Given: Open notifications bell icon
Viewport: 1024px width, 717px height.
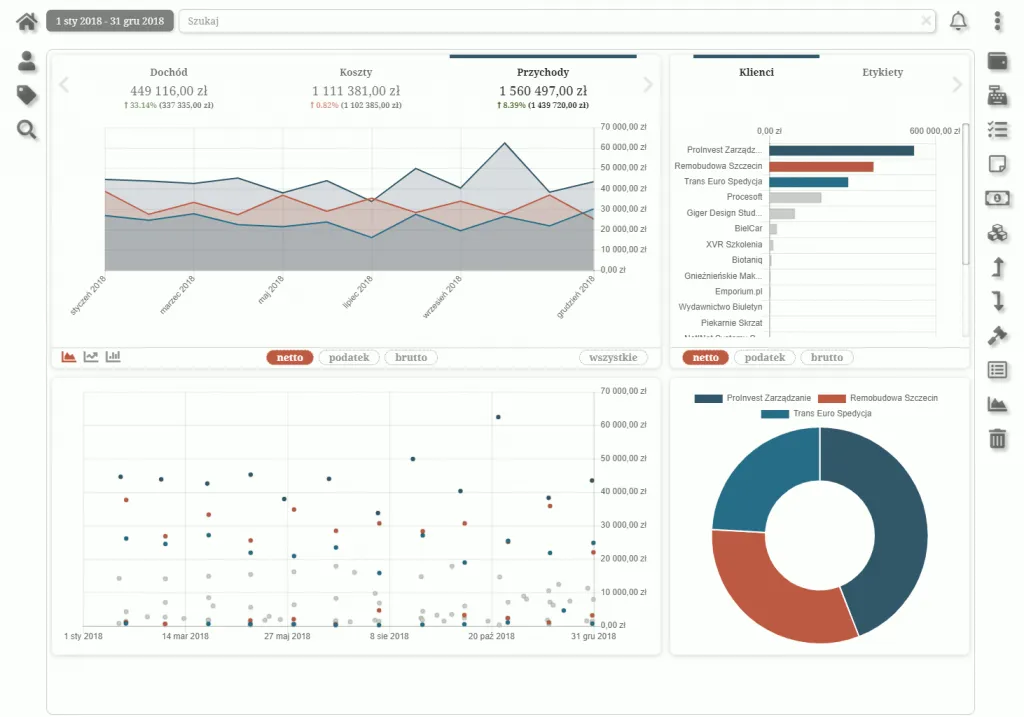Looking at the screenshot, I should coord(958,21).
